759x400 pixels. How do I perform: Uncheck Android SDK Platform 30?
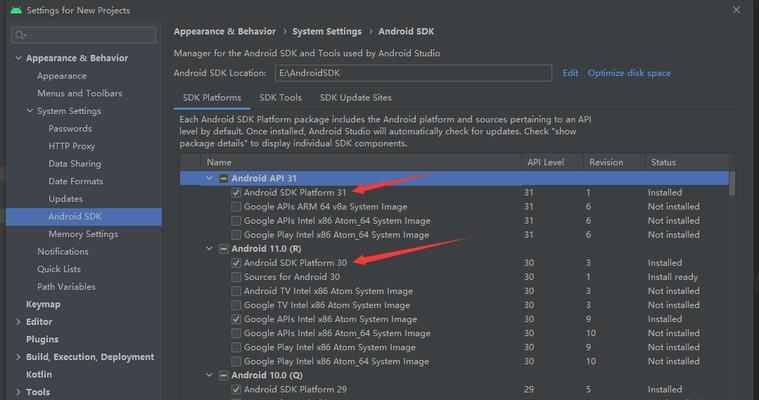[236, 263]
